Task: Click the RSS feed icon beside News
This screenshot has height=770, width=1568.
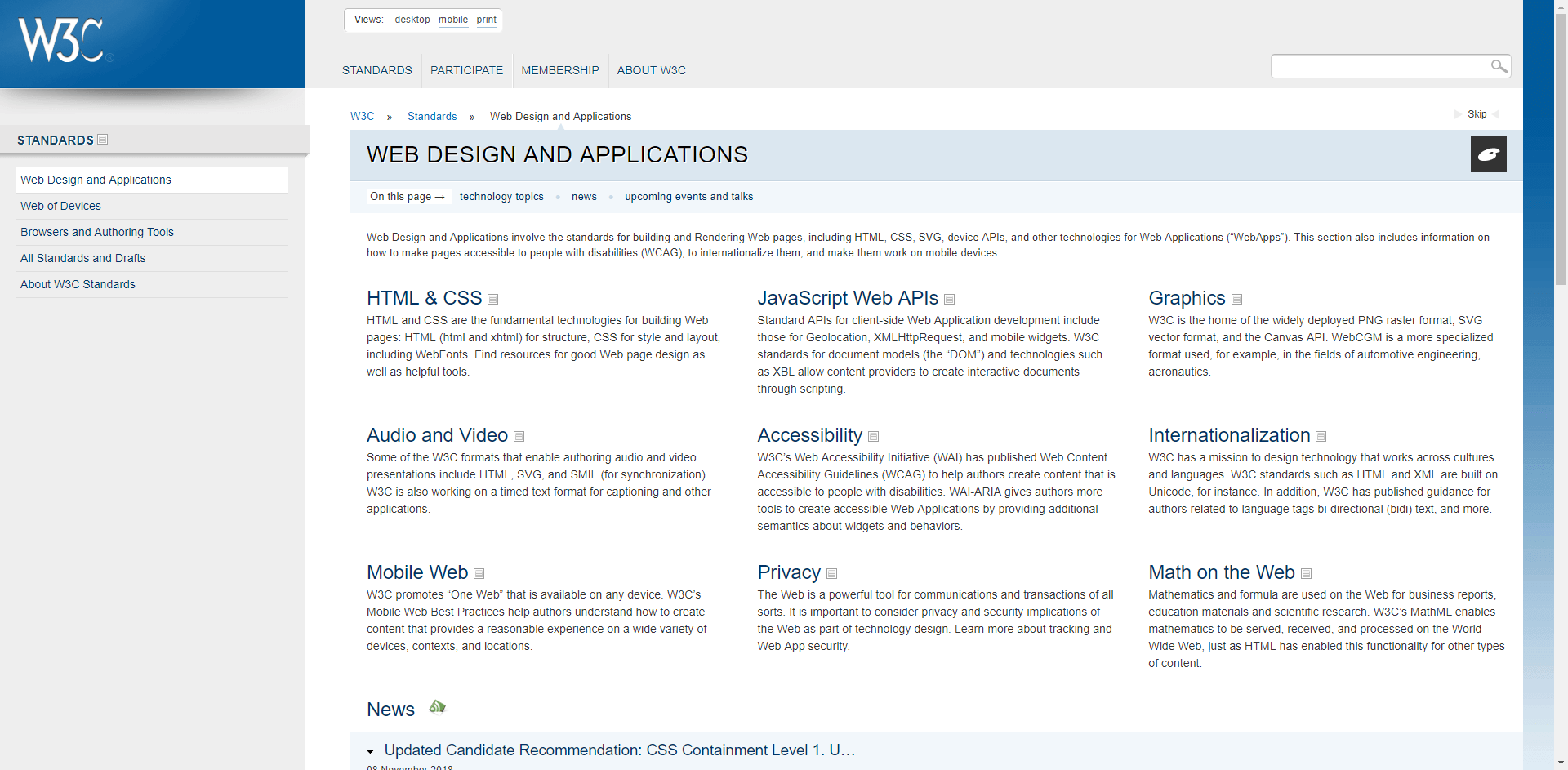Action: [x=437, y=706]
